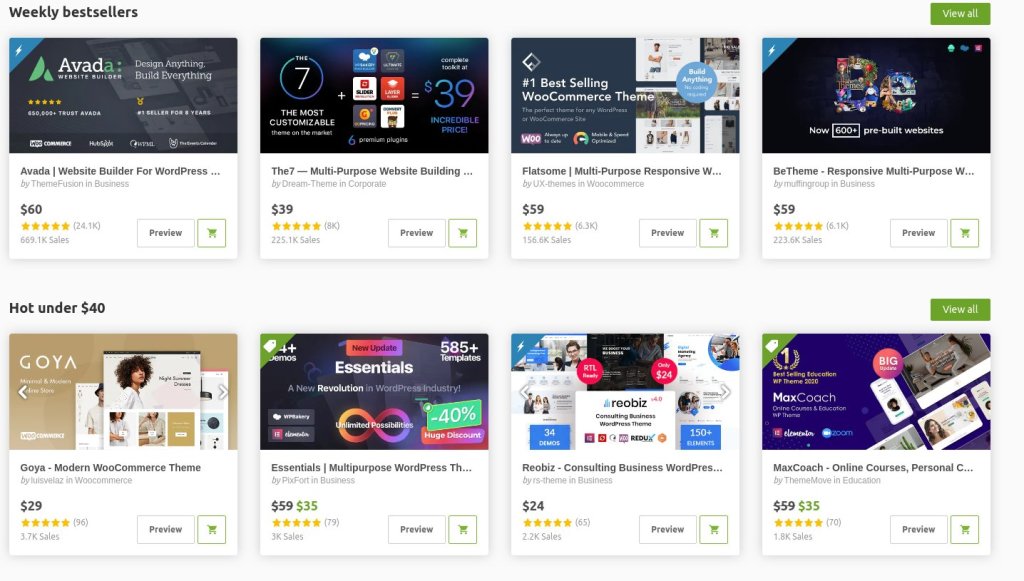Add BeTheme to cart

pyautogui.click(x=965, y=233)
